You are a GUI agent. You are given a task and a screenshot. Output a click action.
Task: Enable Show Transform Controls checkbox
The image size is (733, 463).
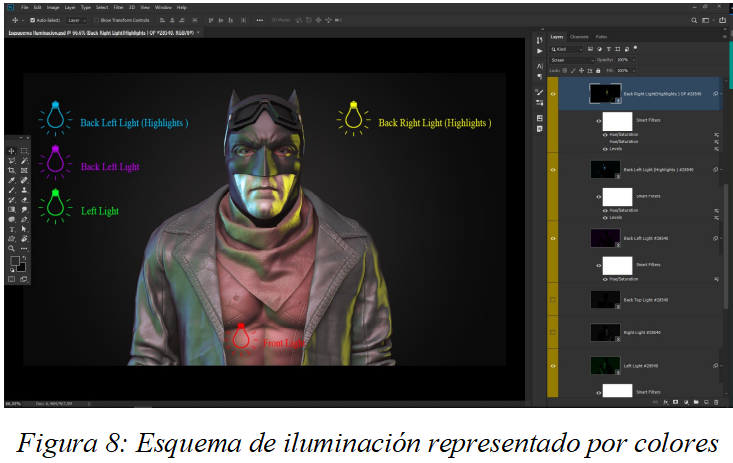(x=96, y=19)
